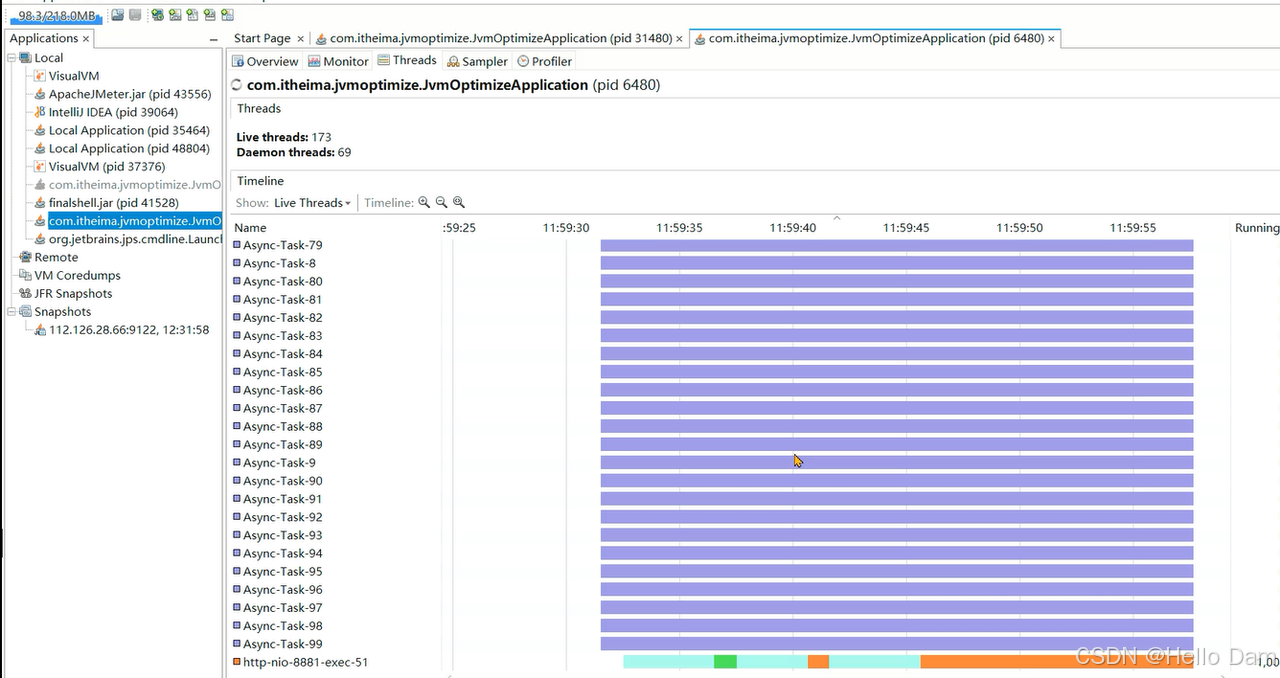1280x678 pixels.
Task: Click the Async-Task-79 thread state icon
Action: pyautogui.click(x=237, y=245)
